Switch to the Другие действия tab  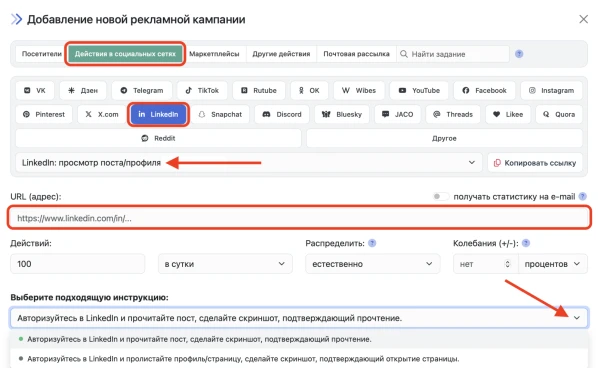(x=281, y=54)
